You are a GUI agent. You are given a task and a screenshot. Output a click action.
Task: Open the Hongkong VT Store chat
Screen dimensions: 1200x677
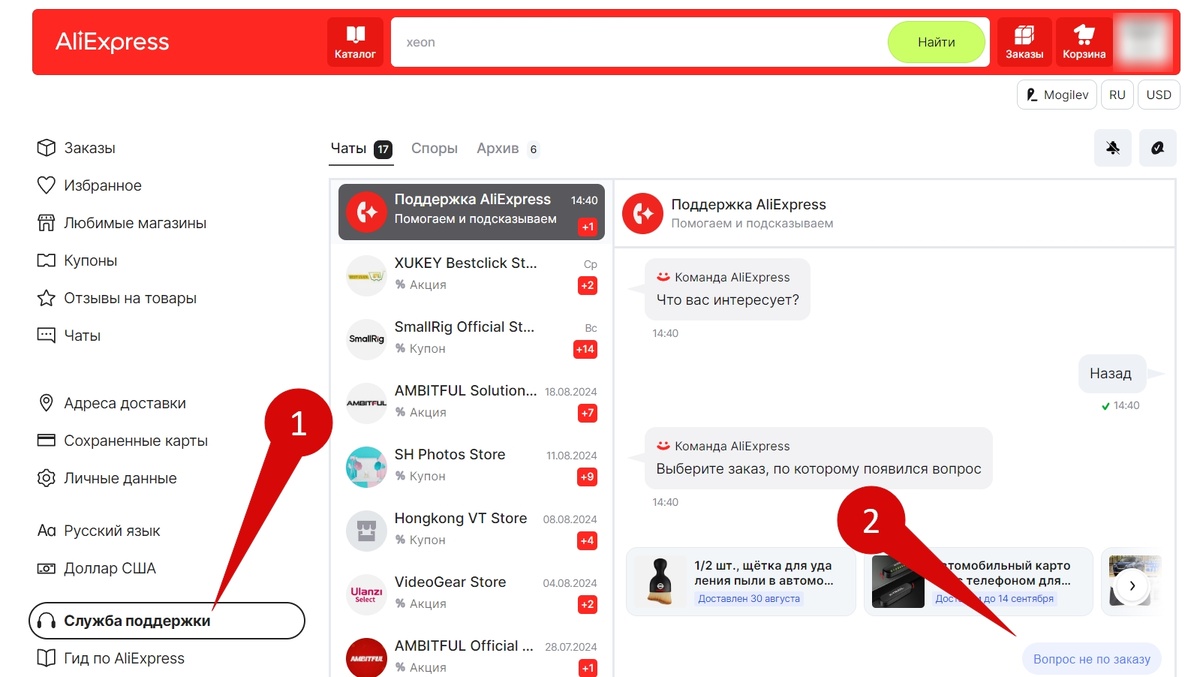tap(471, 530)
